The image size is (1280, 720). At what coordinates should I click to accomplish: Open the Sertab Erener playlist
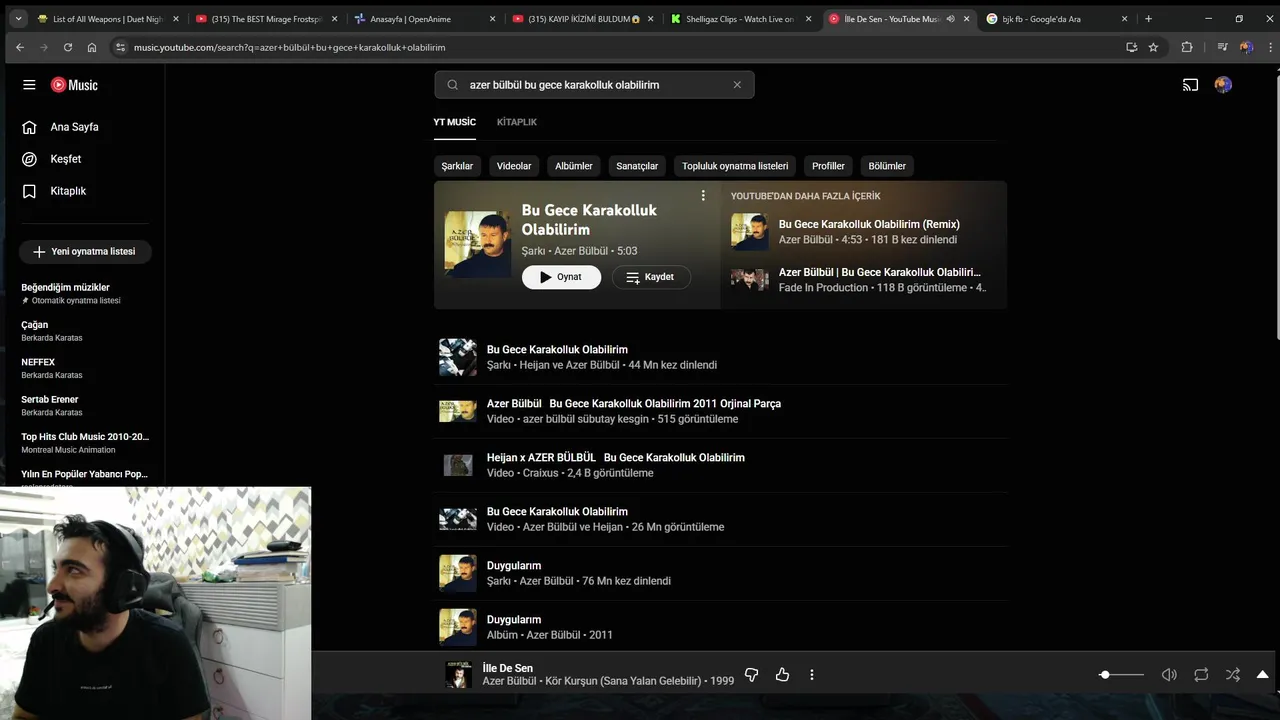[85, 405]
